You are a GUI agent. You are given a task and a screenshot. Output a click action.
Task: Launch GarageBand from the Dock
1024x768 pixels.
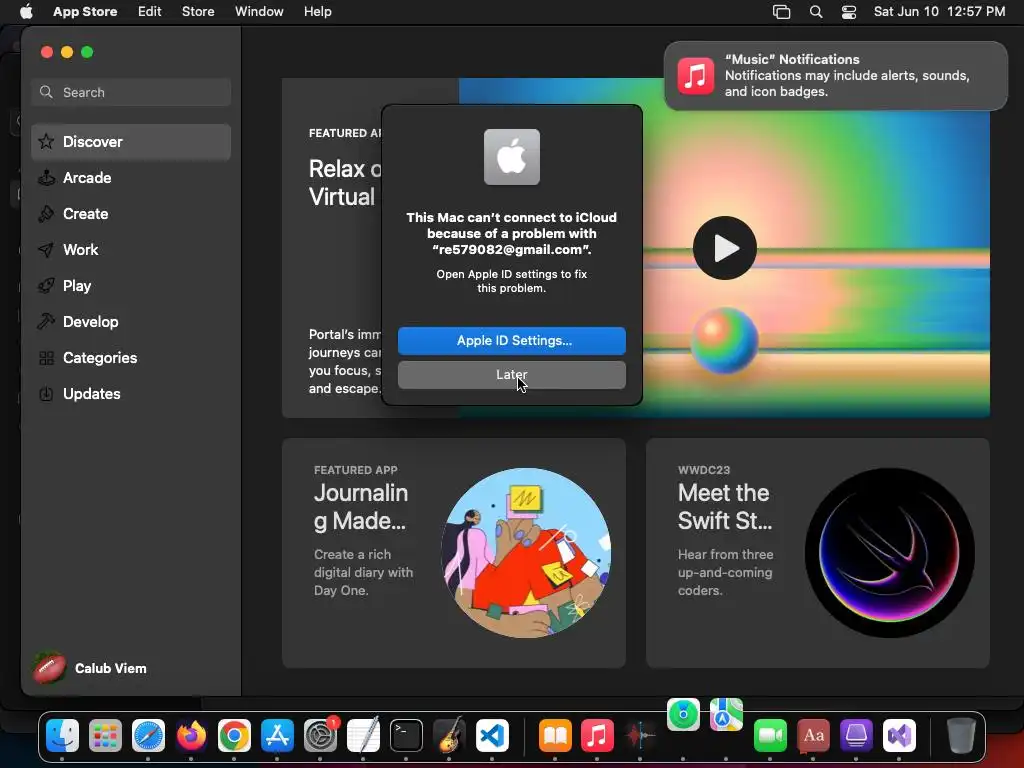449,735
